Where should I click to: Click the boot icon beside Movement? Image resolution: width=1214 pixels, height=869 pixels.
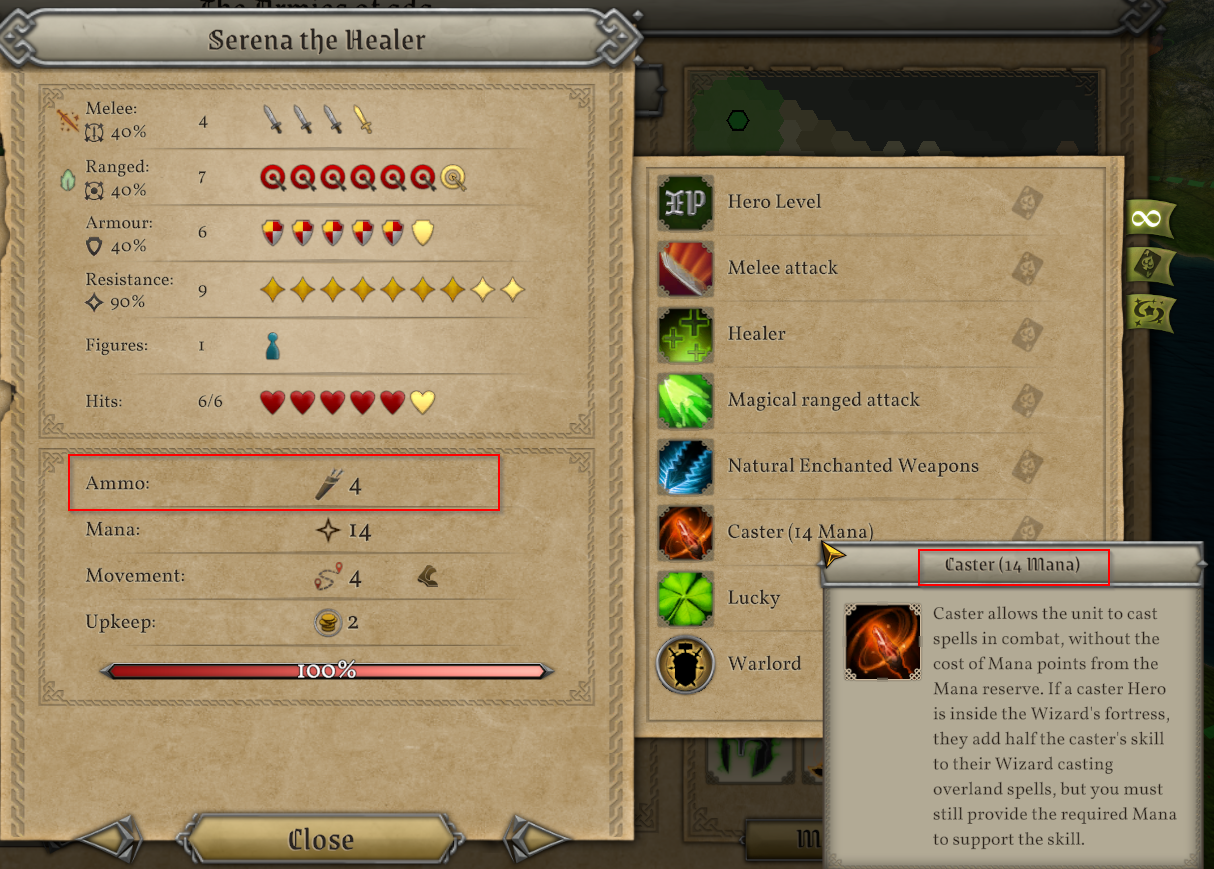427,576
